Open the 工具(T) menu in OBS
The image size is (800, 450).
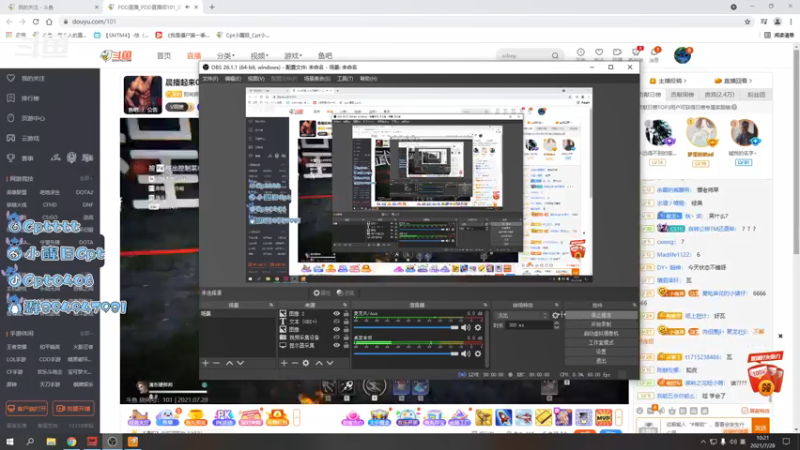(345, 79)
